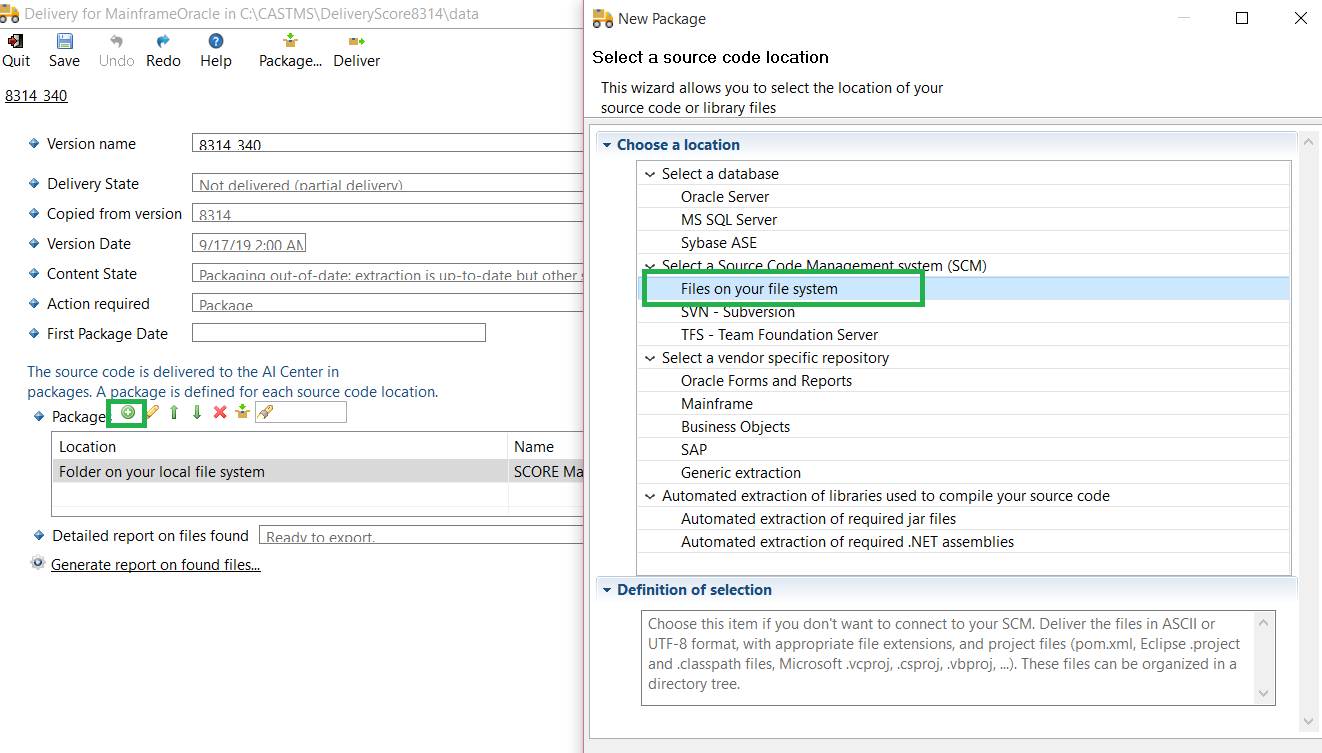This screenshot has width=1322, height=753.
Task: Move package up with green arrow
Action: [x=174, y=412]
